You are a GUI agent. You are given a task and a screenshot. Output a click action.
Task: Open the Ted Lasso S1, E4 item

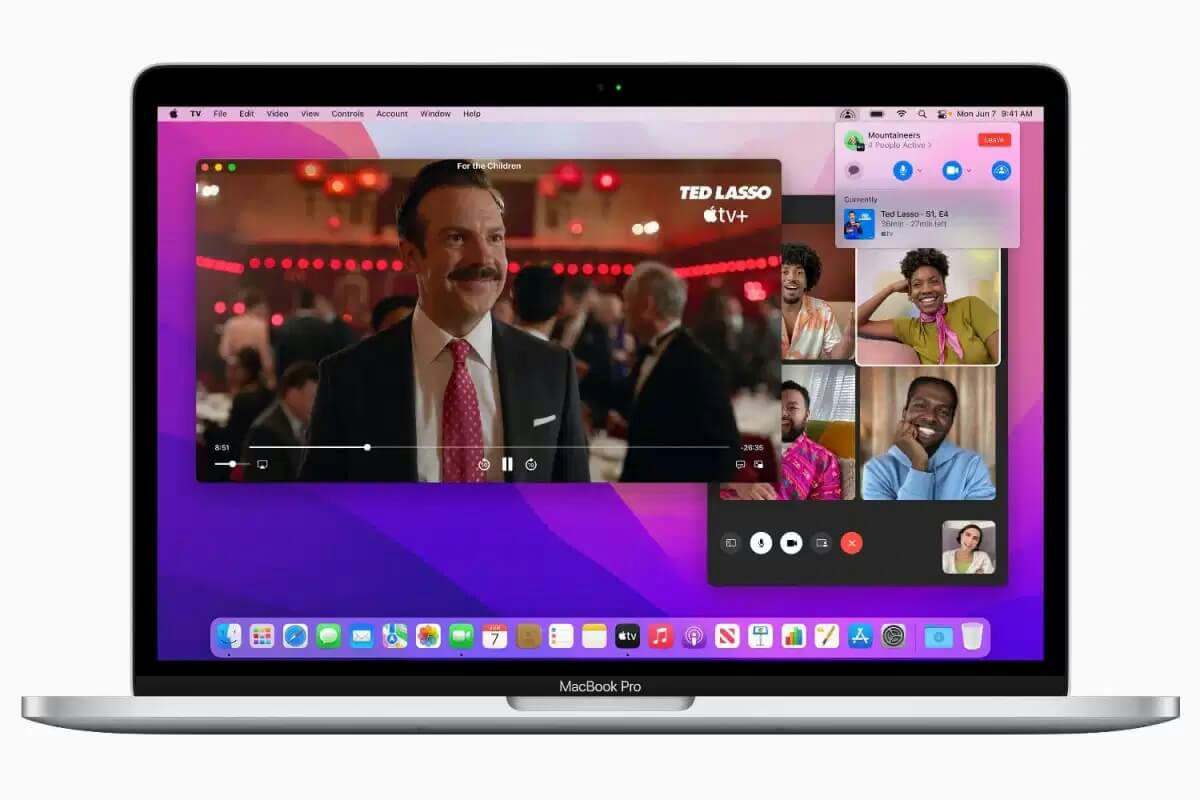point(927,223)
